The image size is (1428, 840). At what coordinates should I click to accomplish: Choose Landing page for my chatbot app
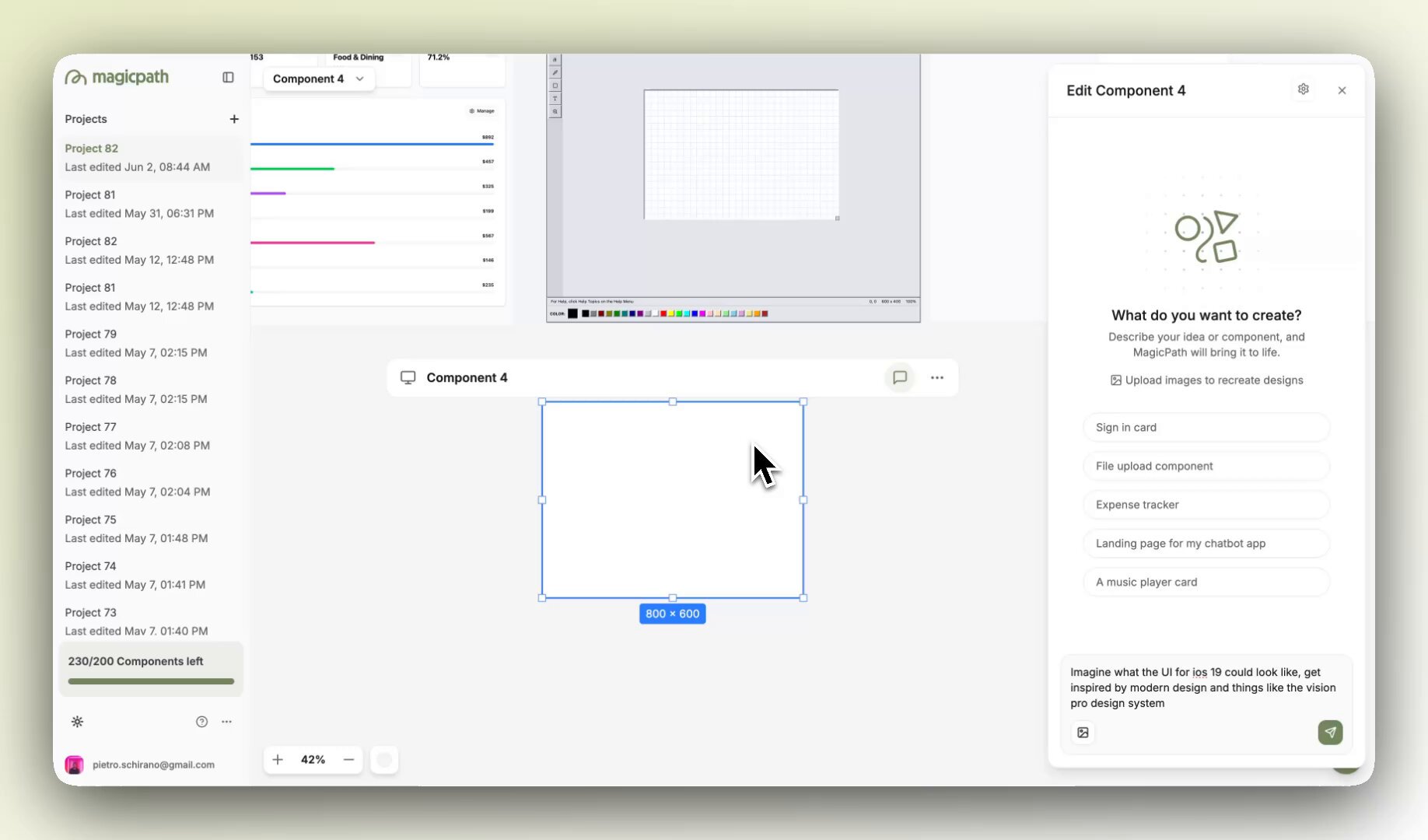pos(1206,543)
